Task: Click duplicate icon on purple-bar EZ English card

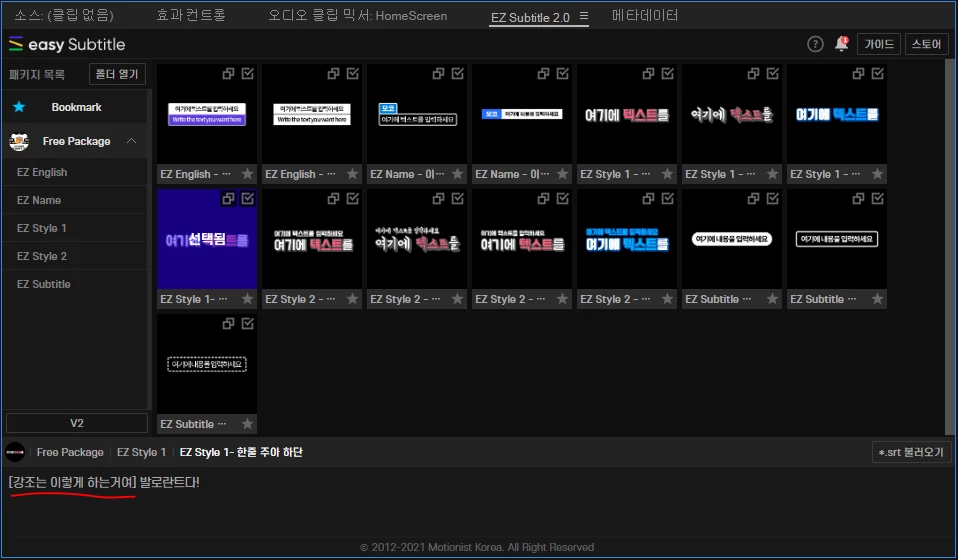Action: click(x=229, y=74)
